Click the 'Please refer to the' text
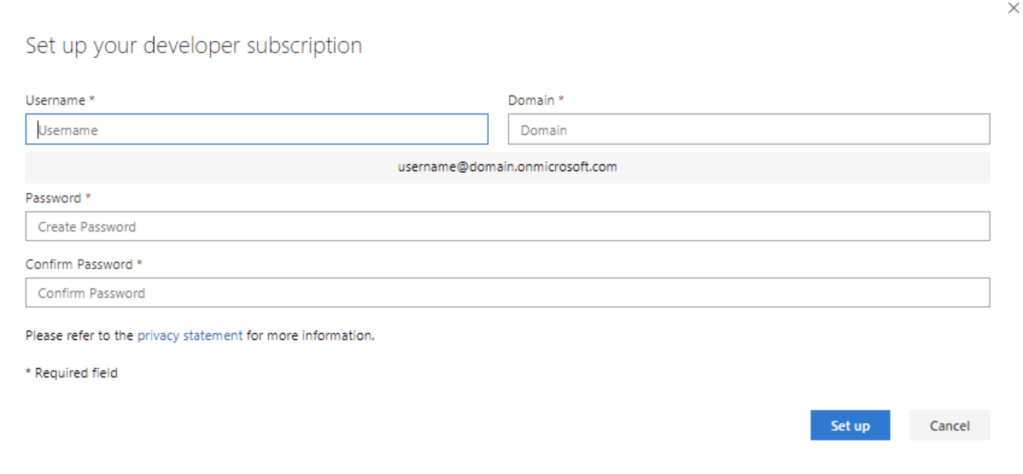This screenshot has width=1023, height=474. point(79,336)
